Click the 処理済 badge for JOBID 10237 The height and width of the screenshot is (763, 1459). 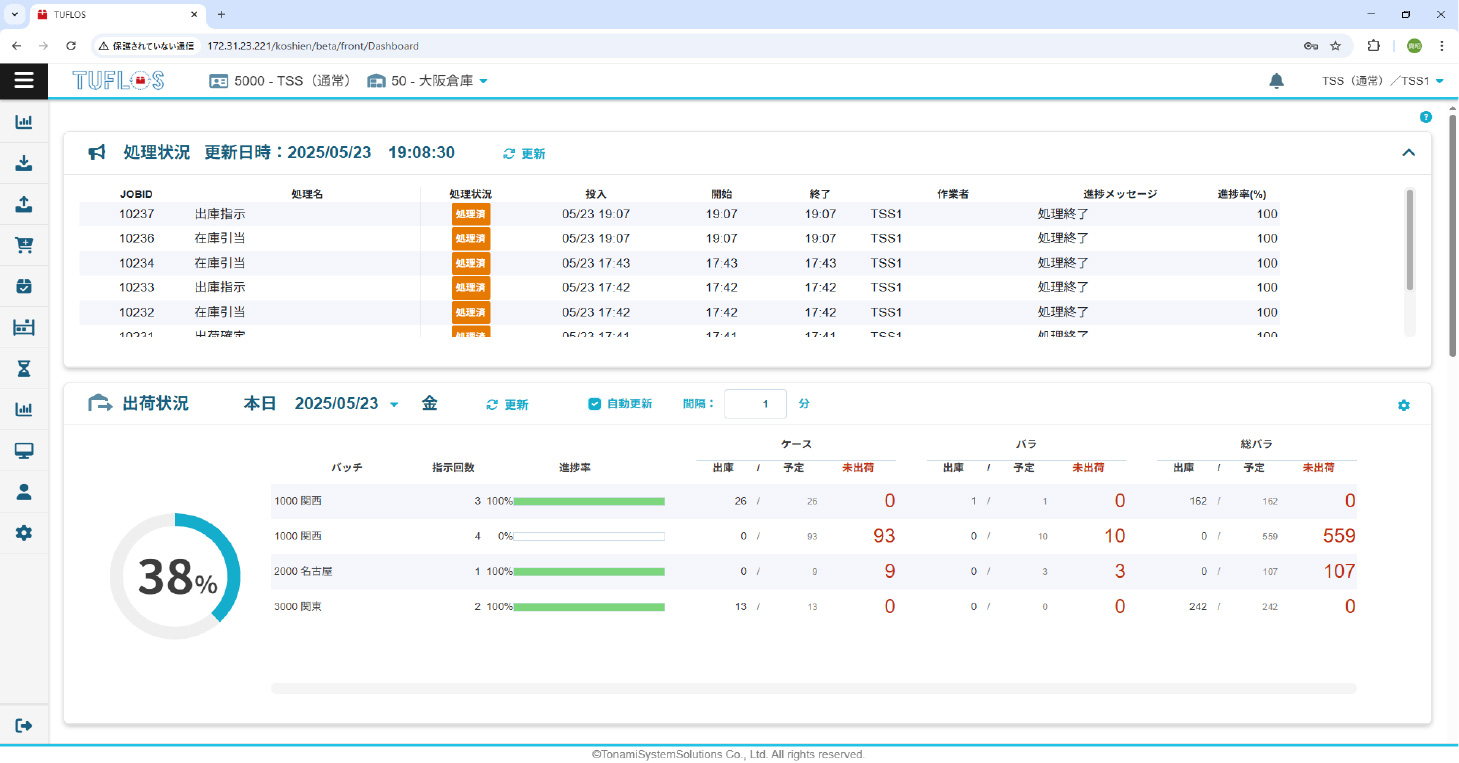[471, 214]
